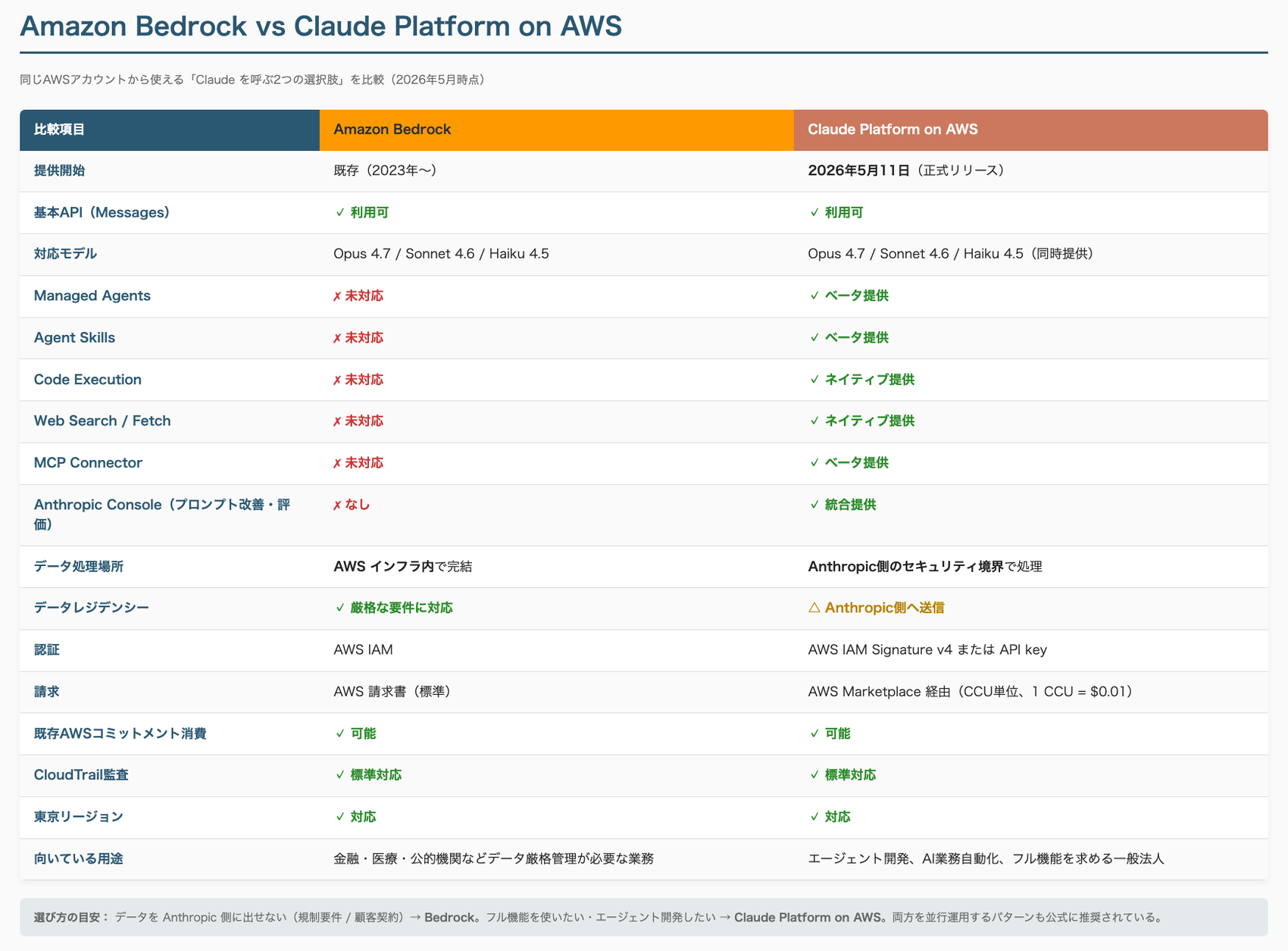The image size is (1288, 951).
Task: Select the "データ処理場所" row label
Action: pyautogui.click(x=79, y=567)
